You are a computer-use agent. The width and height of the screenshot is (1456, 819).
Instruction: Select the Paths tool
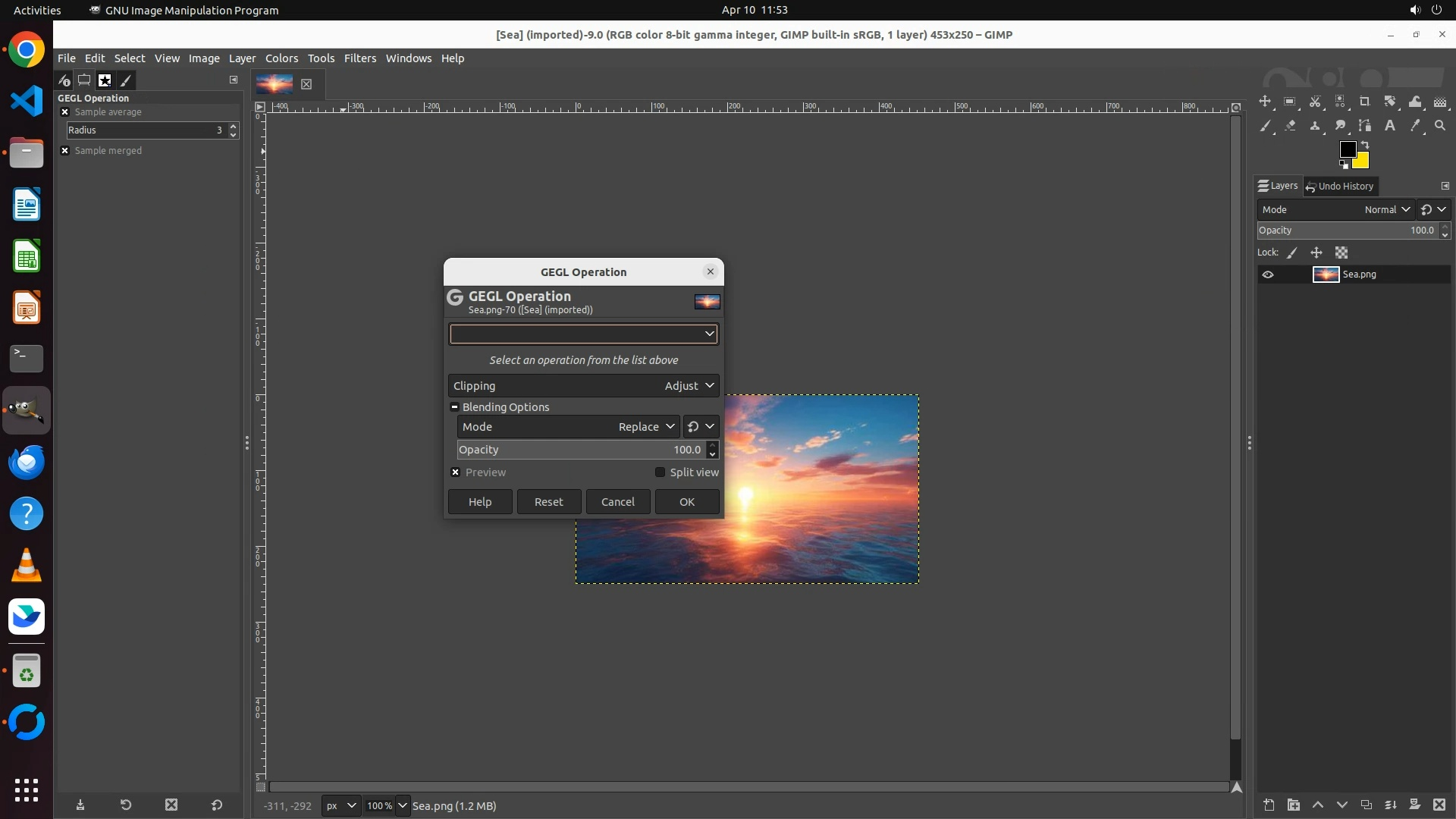pyautogui.click(x=1365, y=126)
